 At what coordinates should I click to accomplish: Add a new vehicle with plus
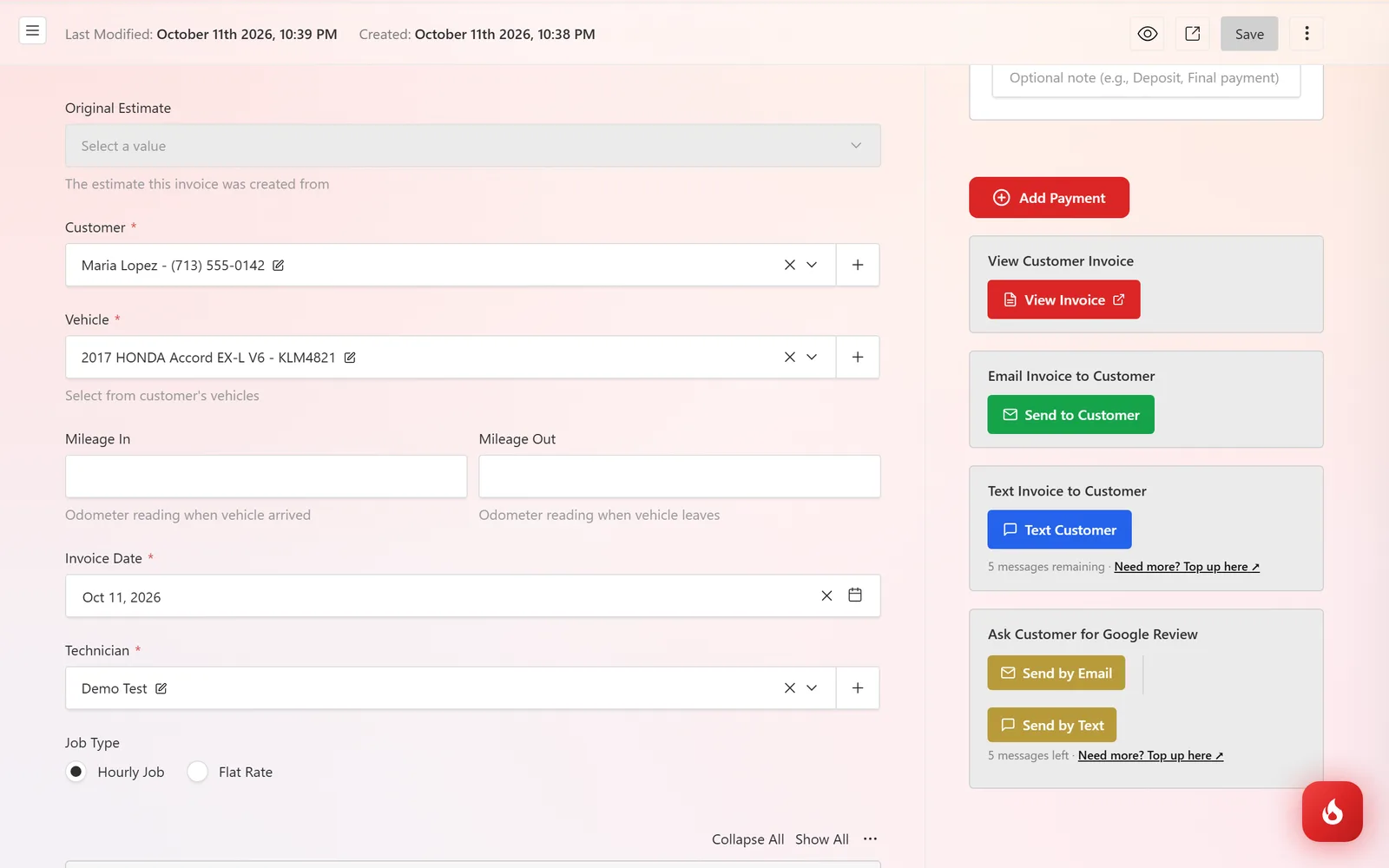(x=858, y=357)
